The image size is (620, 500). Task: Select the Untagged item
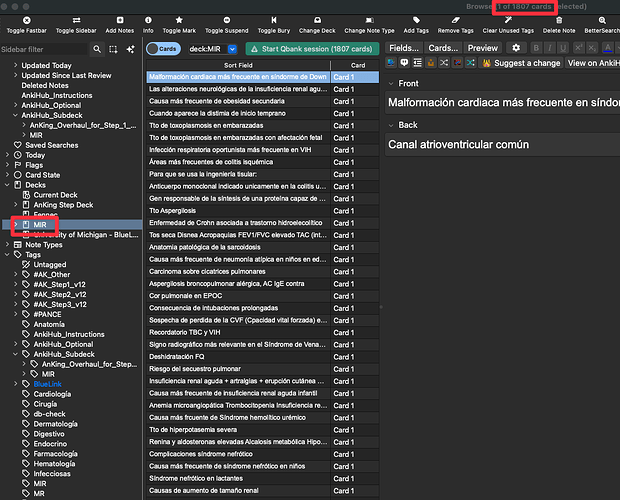coord(50,264)
